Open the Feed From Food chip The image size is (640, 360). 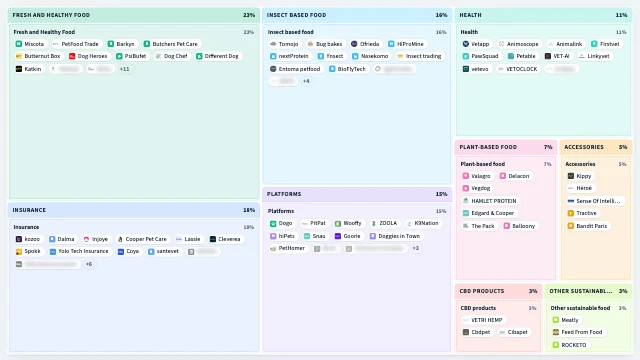(578, 332)
